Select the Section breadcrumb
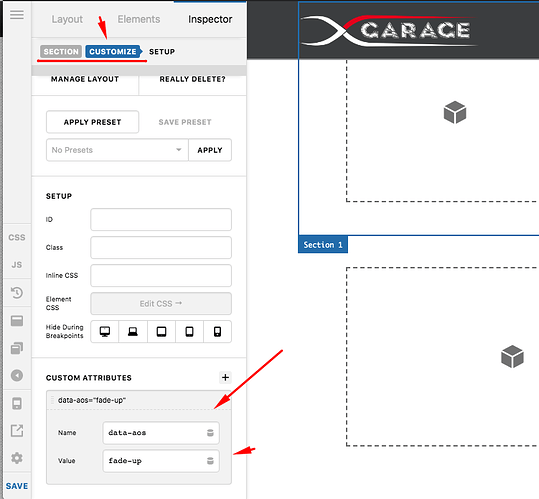The image size is (539, 499). pyautogui.click(x=61, y=52)
